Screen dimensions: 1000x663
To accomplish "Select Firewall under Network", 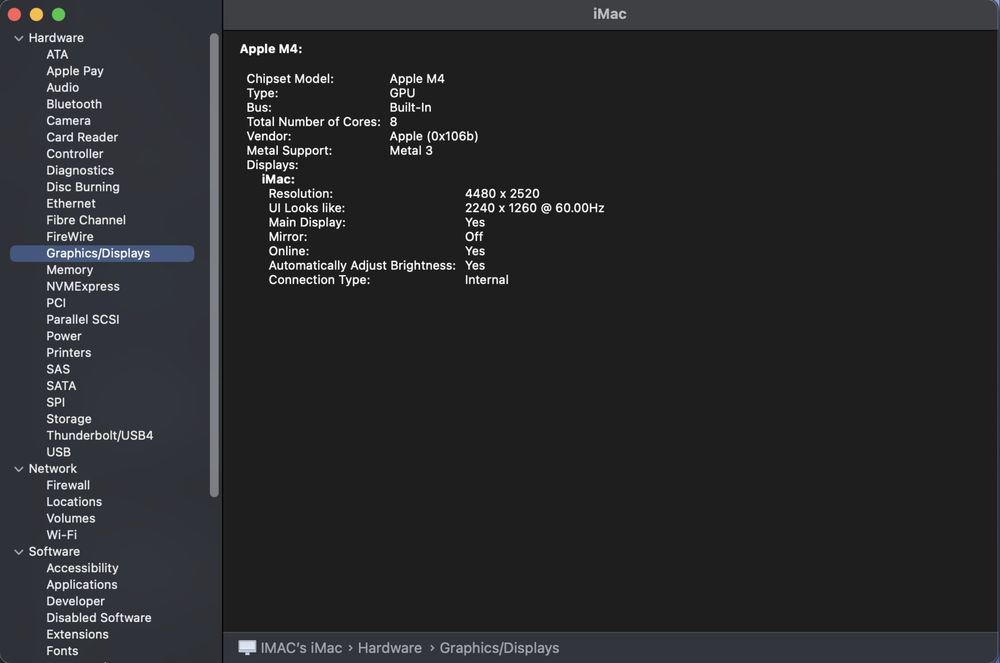I will [x=68, y=486].
